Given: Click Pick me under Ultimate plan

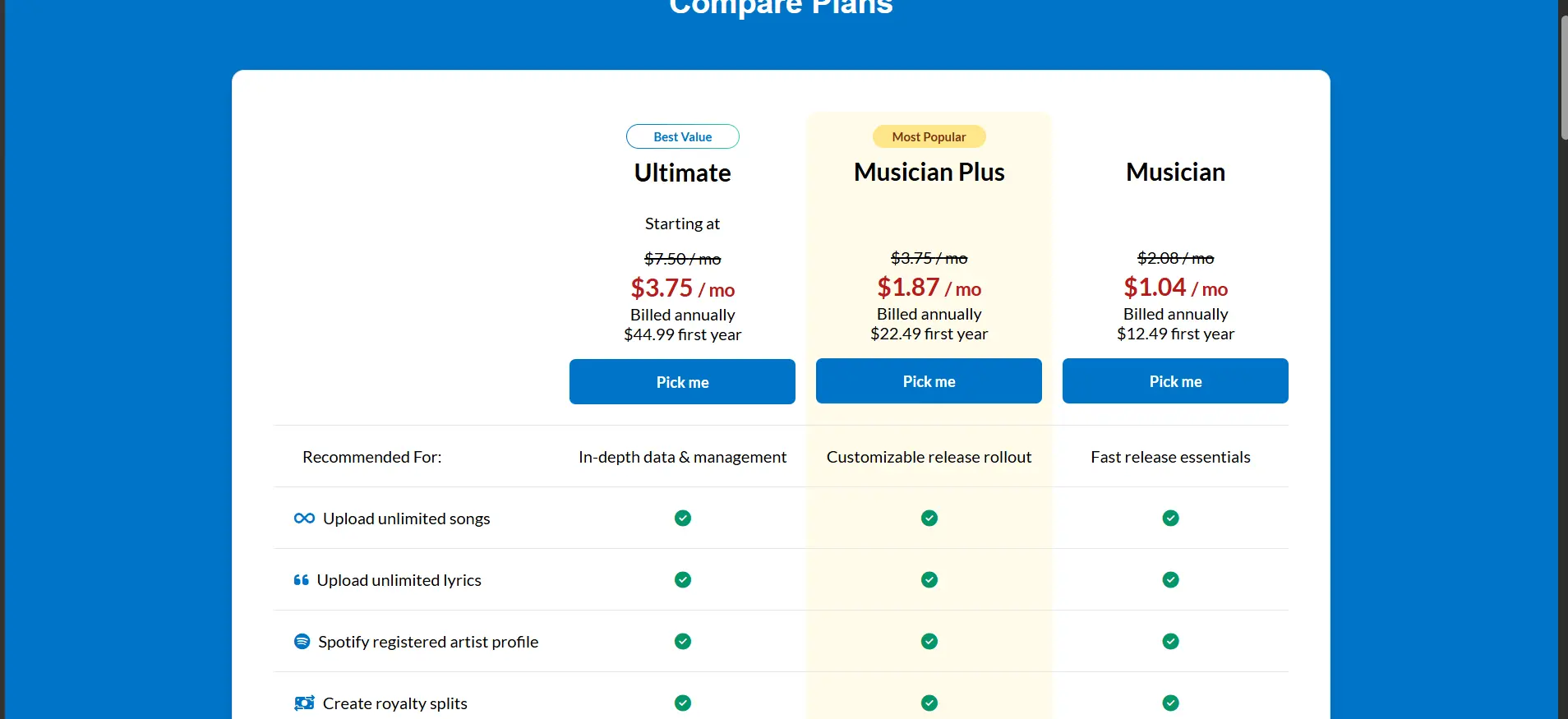Looking at the screenshot, I should (x=682, y=381).
